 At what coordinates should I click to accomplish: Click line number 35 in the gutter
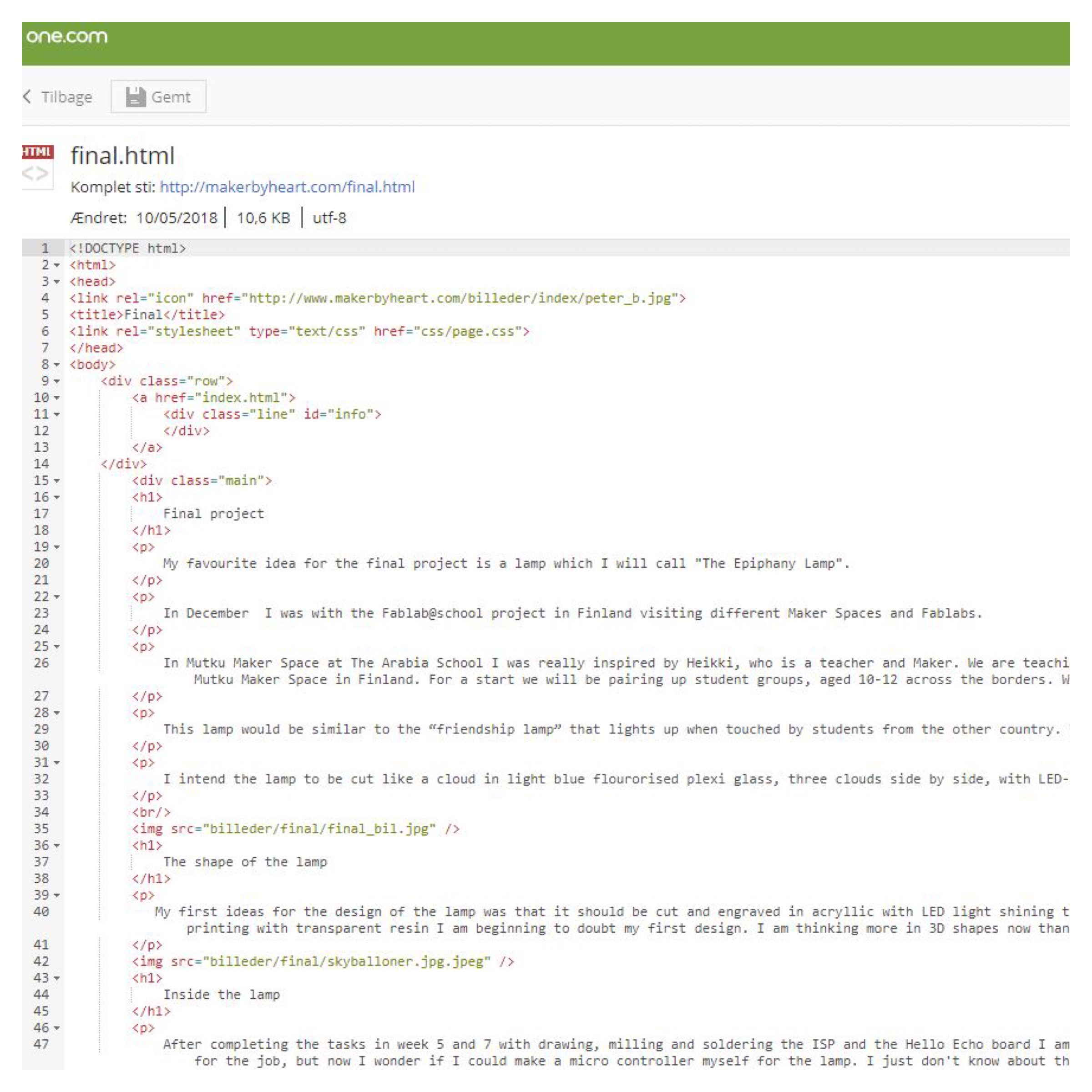pos(42,829)
